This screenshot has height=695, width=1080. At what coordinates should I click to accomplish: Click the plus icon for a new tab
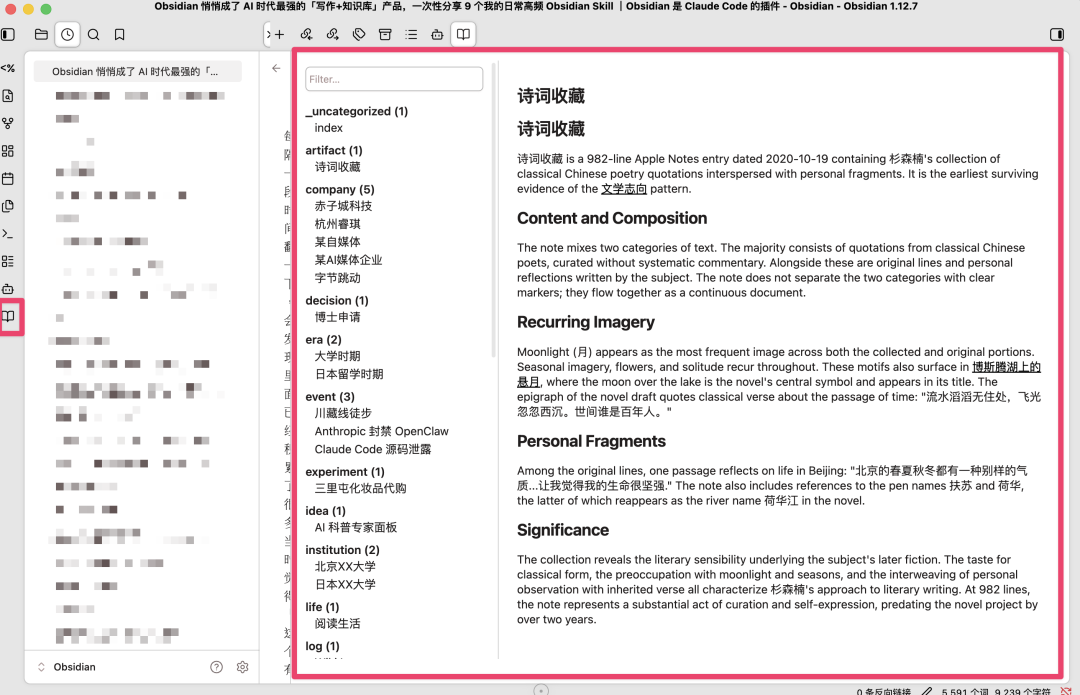(x=280, y=34)
